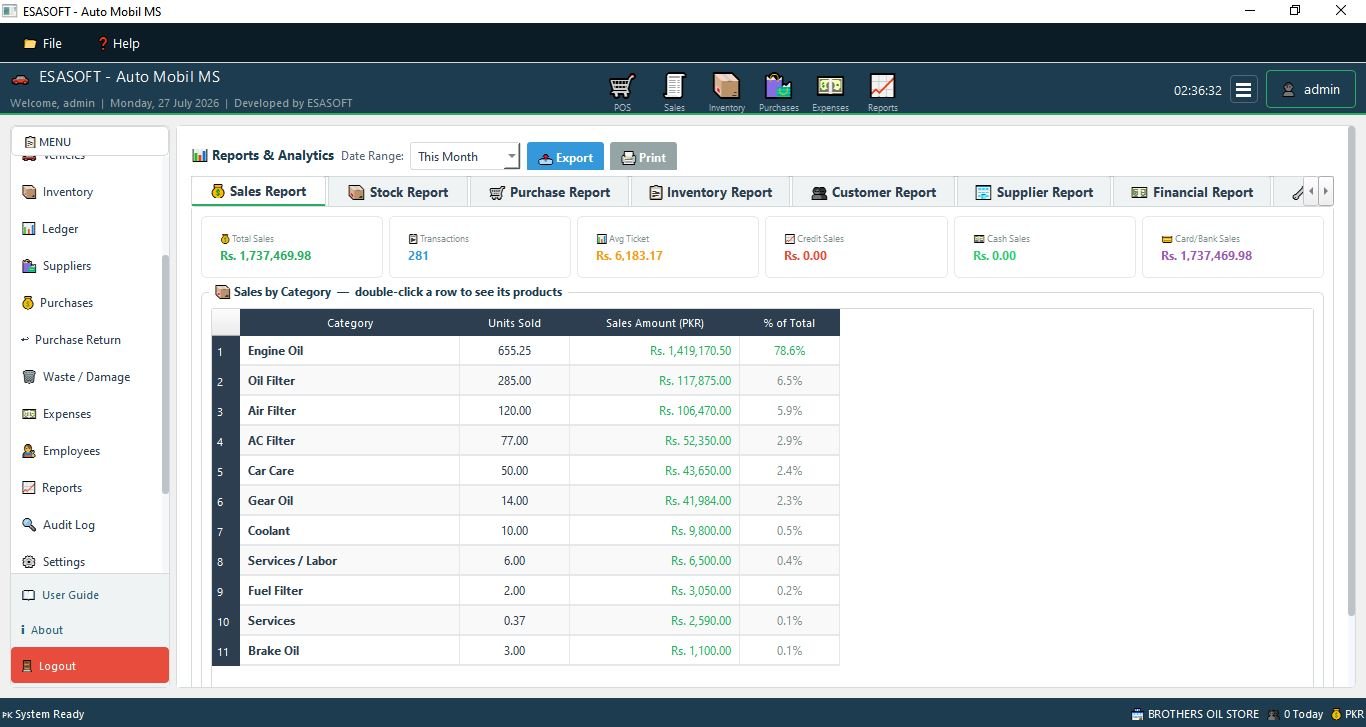1366x727 pixels.
Task: Click the 0 Today status bar entry
Action: coord(1294,714)
